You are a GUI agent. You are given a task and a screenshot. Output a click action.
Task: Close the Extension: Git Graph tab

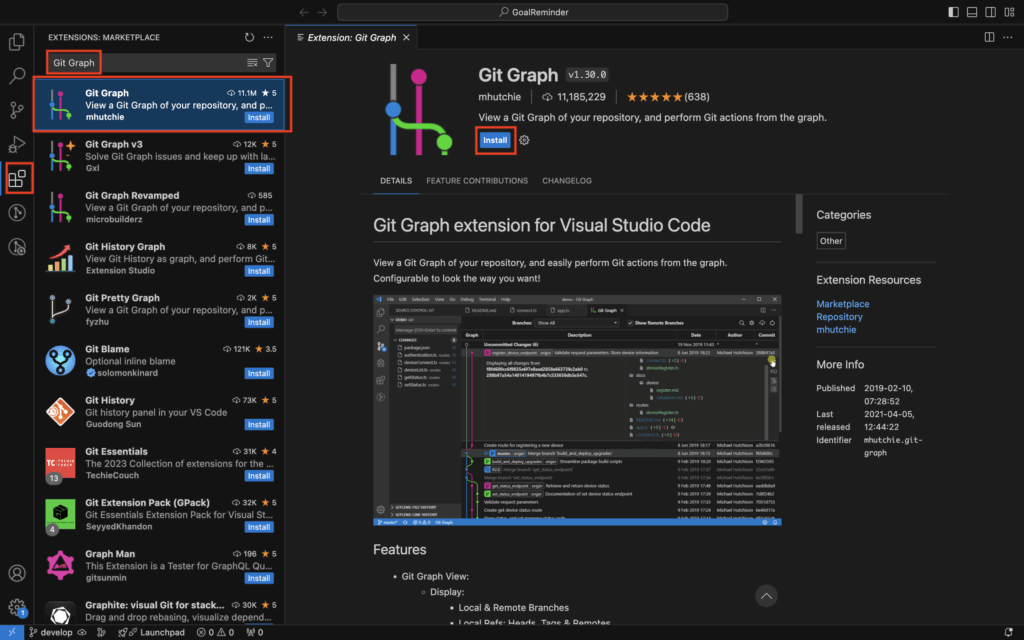tap(406, 37)
